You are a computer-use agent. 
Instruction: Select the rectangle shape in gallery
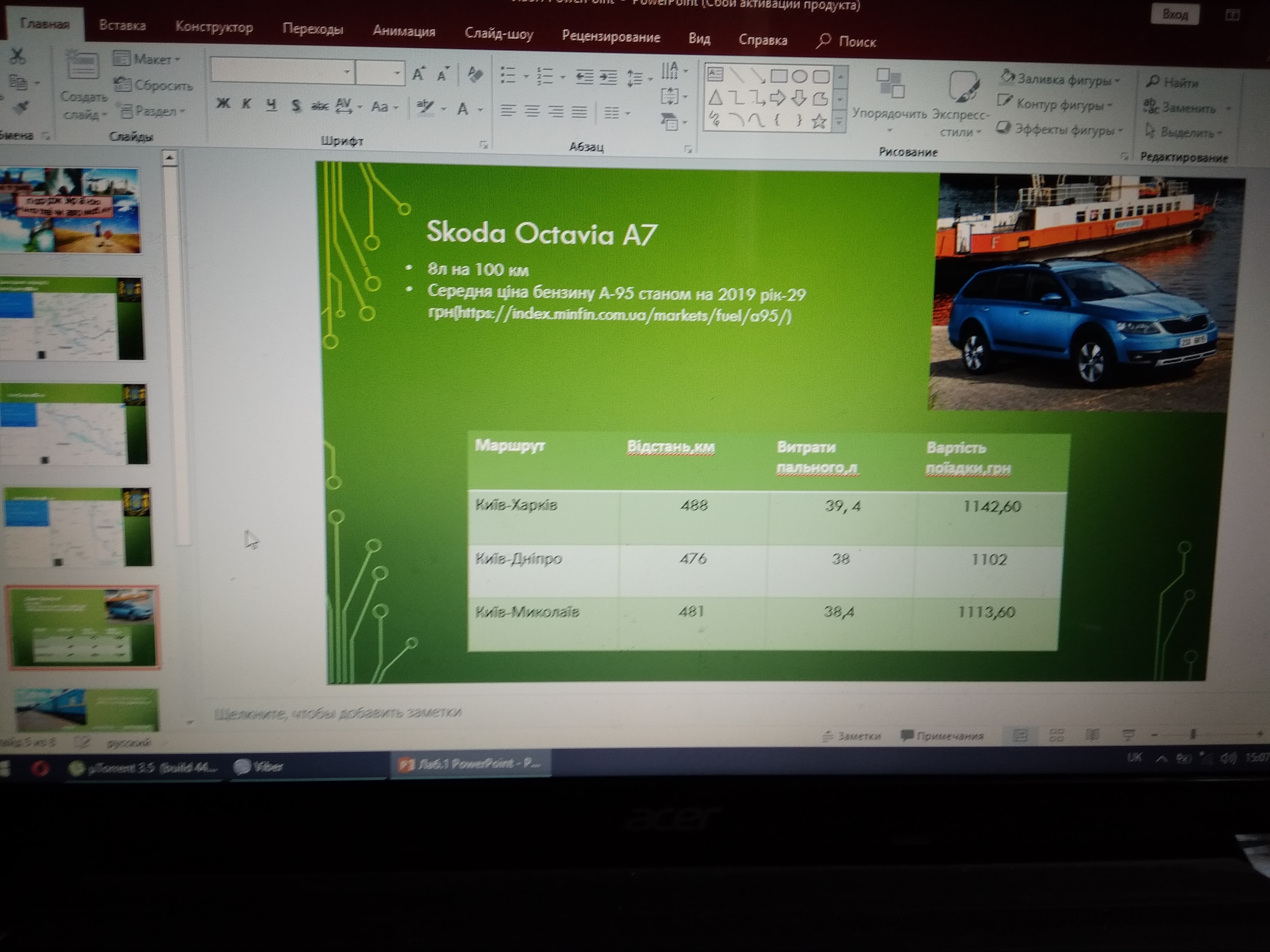pos(778,76)
